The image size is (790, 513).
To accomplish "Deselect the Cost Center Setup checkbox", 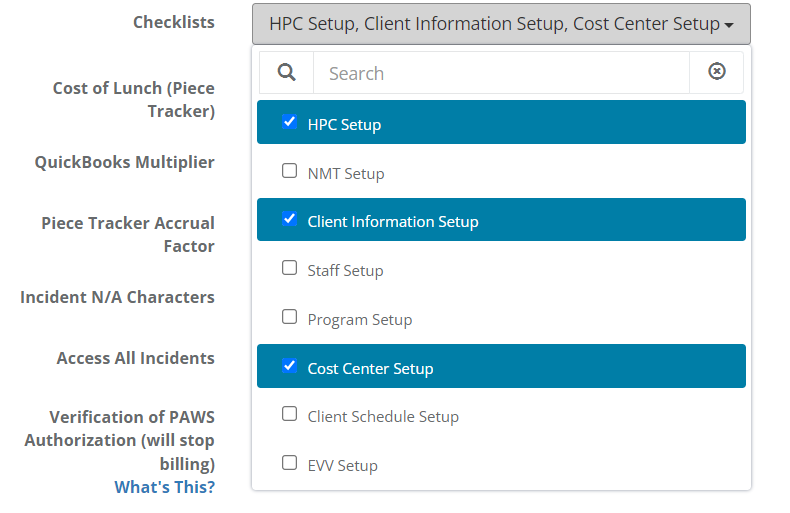I will coord(289,366).
